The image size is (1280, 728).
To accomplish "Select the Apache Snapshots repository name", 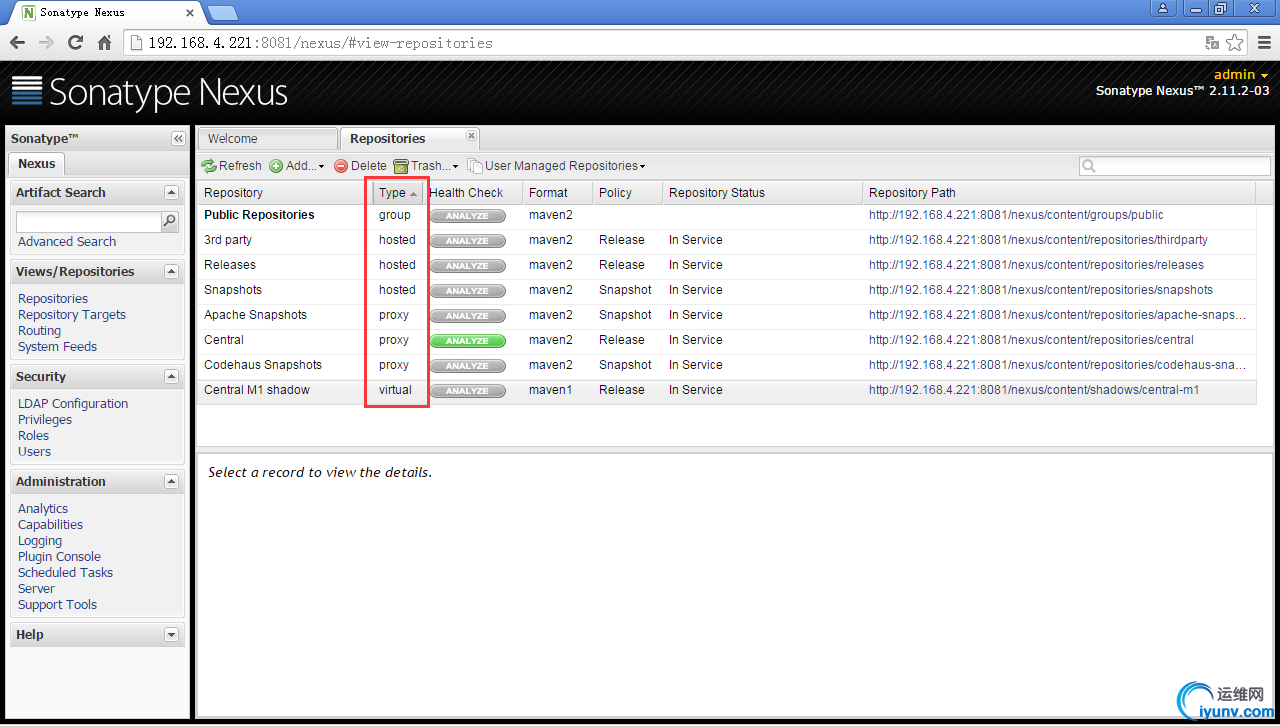I will [x=255, y=315].
